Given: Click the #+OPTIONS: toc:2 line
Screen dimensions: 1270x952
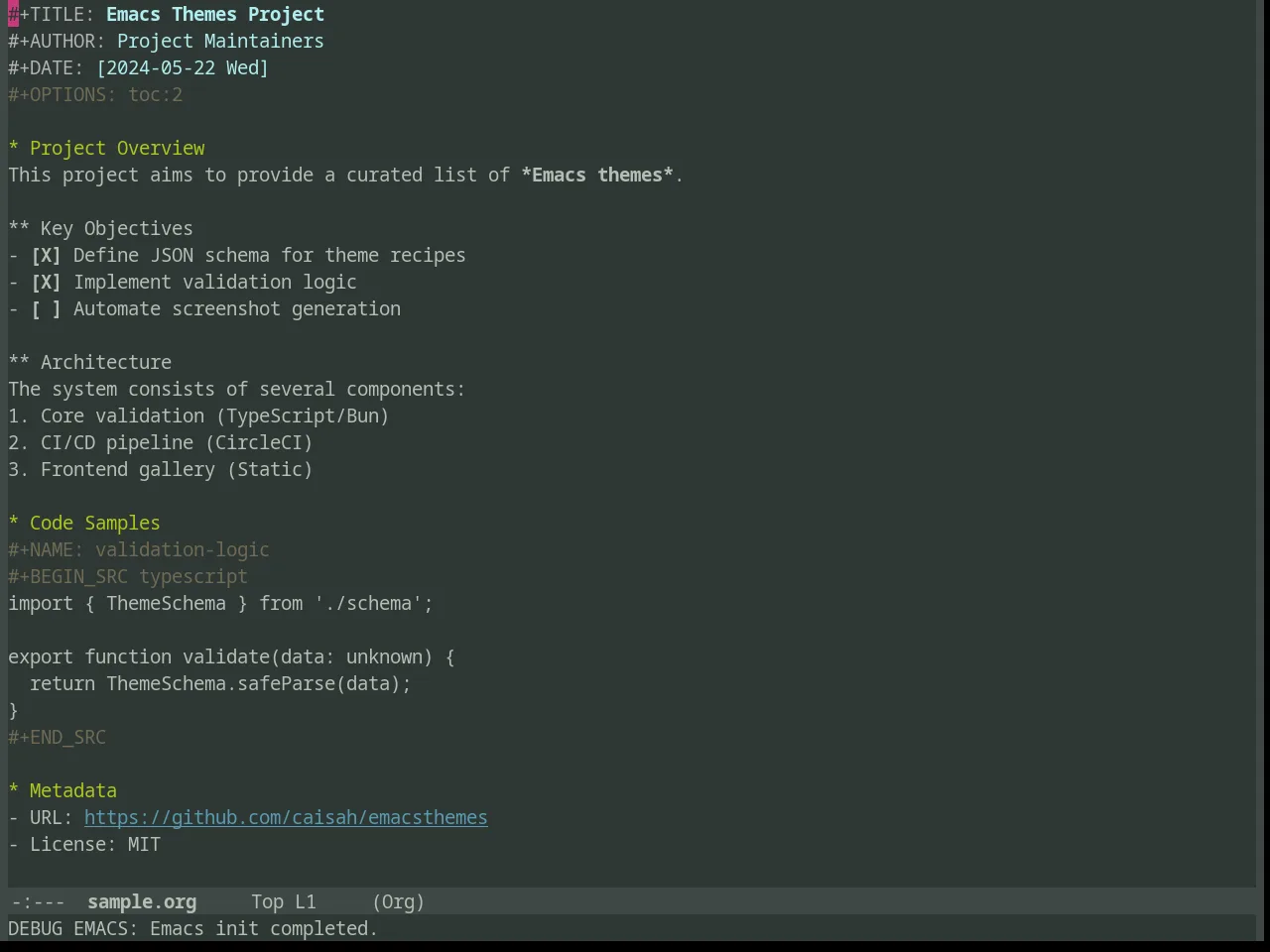Looking at the screenshot, I should click(95, 95).
